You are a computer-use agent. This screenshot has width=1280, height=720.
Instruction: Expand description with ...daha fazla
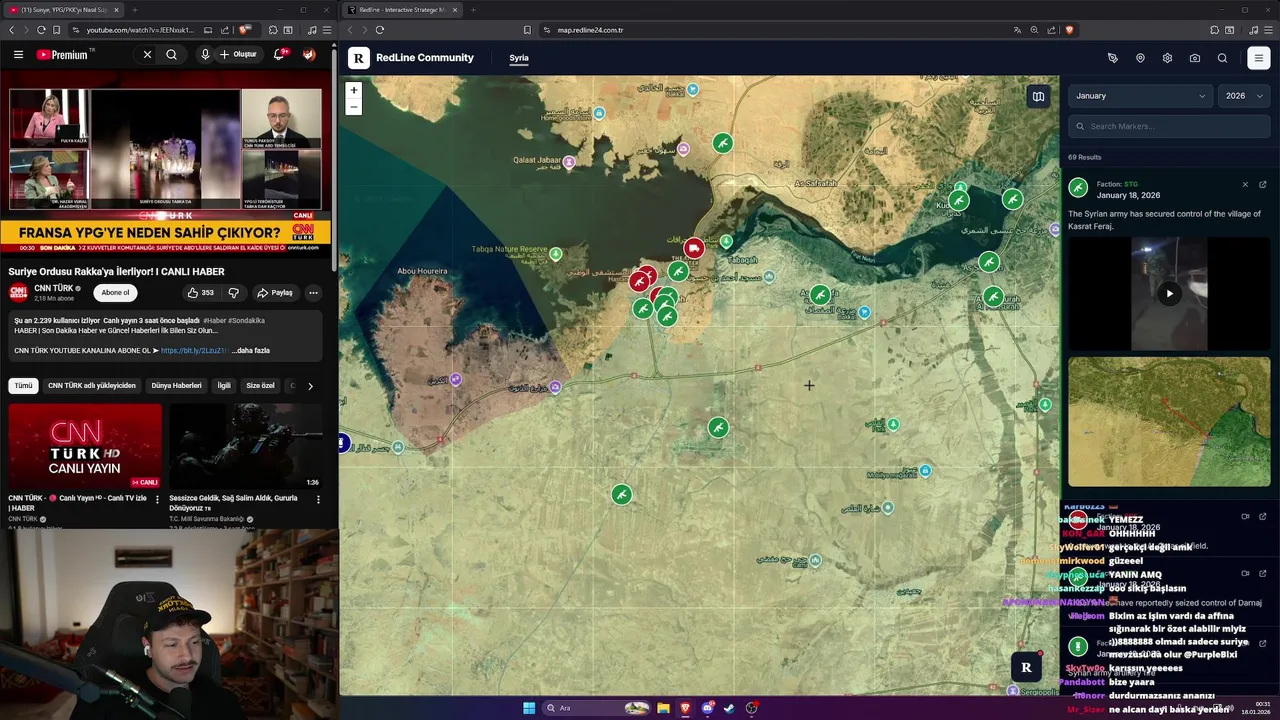pyautogui.click(x=250, y=351)
